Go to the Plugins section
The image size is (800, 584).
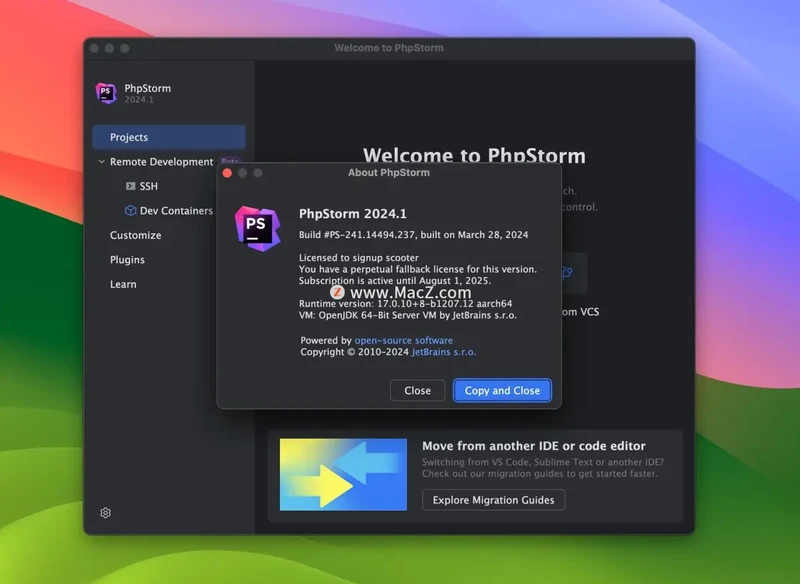pyautogui.click(x=127, y=260)
